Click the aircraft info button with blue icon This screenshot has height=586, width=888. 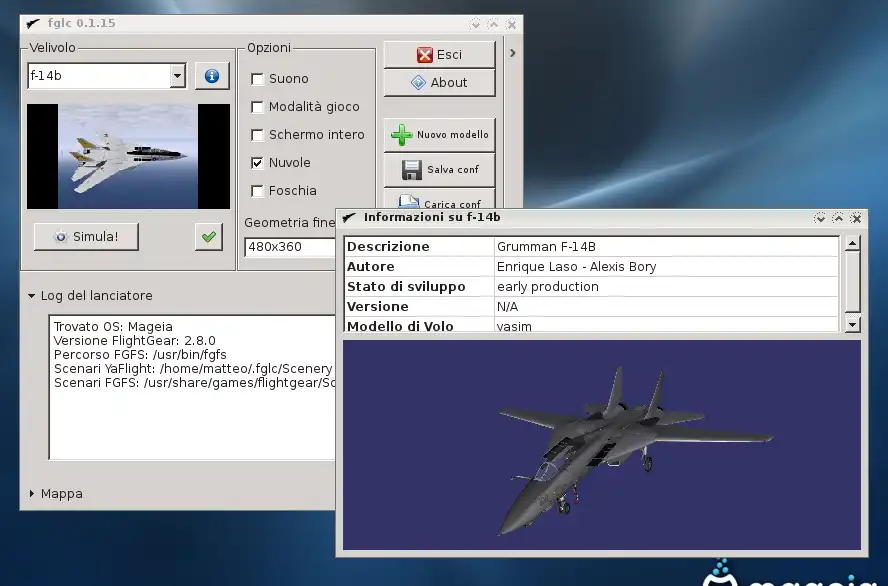tap(212, 76)
